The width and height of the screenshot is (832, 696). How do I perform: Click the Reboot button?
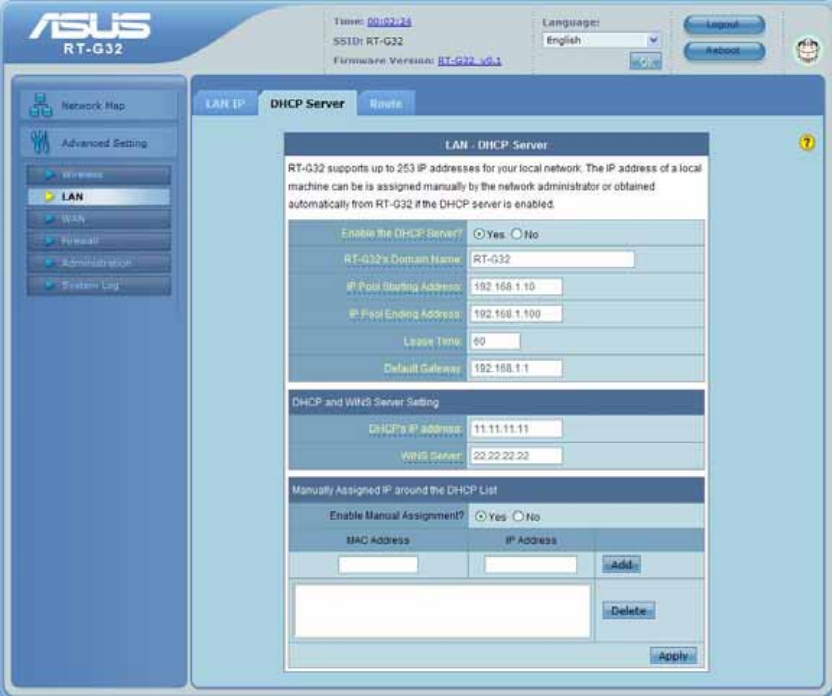(724, 51)
